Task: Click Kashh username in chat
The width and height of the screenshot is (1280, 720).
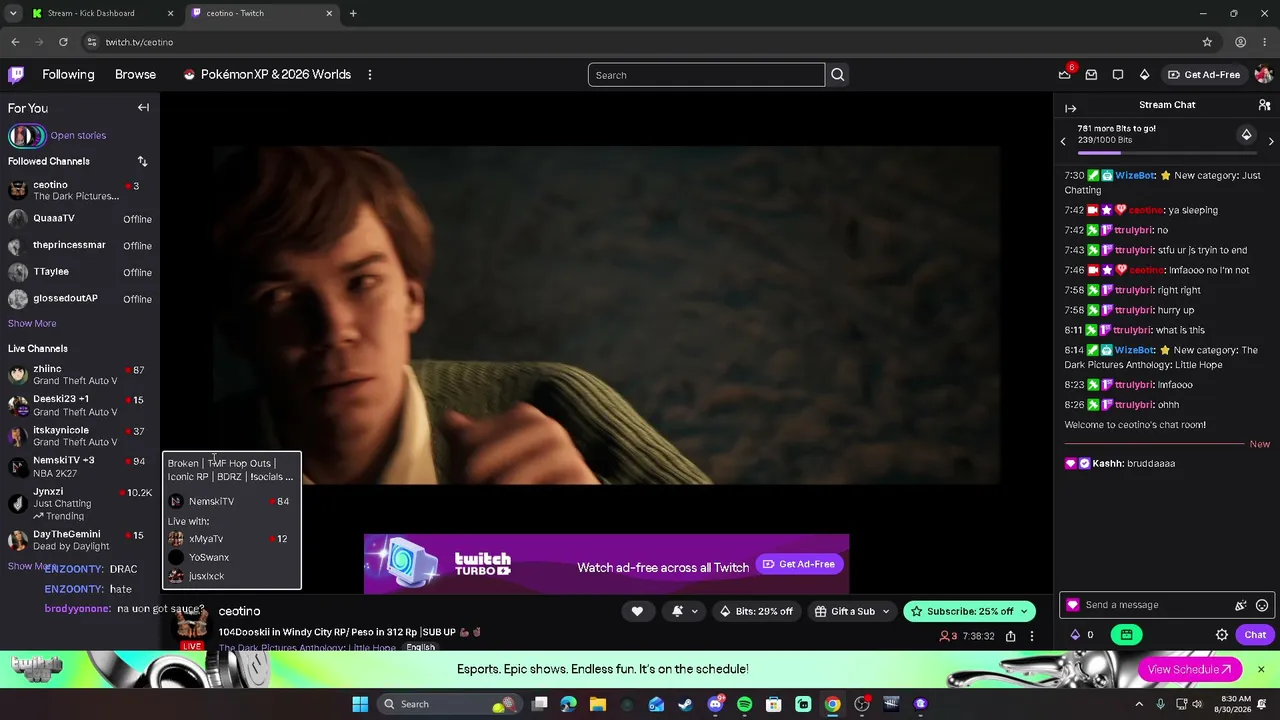Action: pos(1107,464)
